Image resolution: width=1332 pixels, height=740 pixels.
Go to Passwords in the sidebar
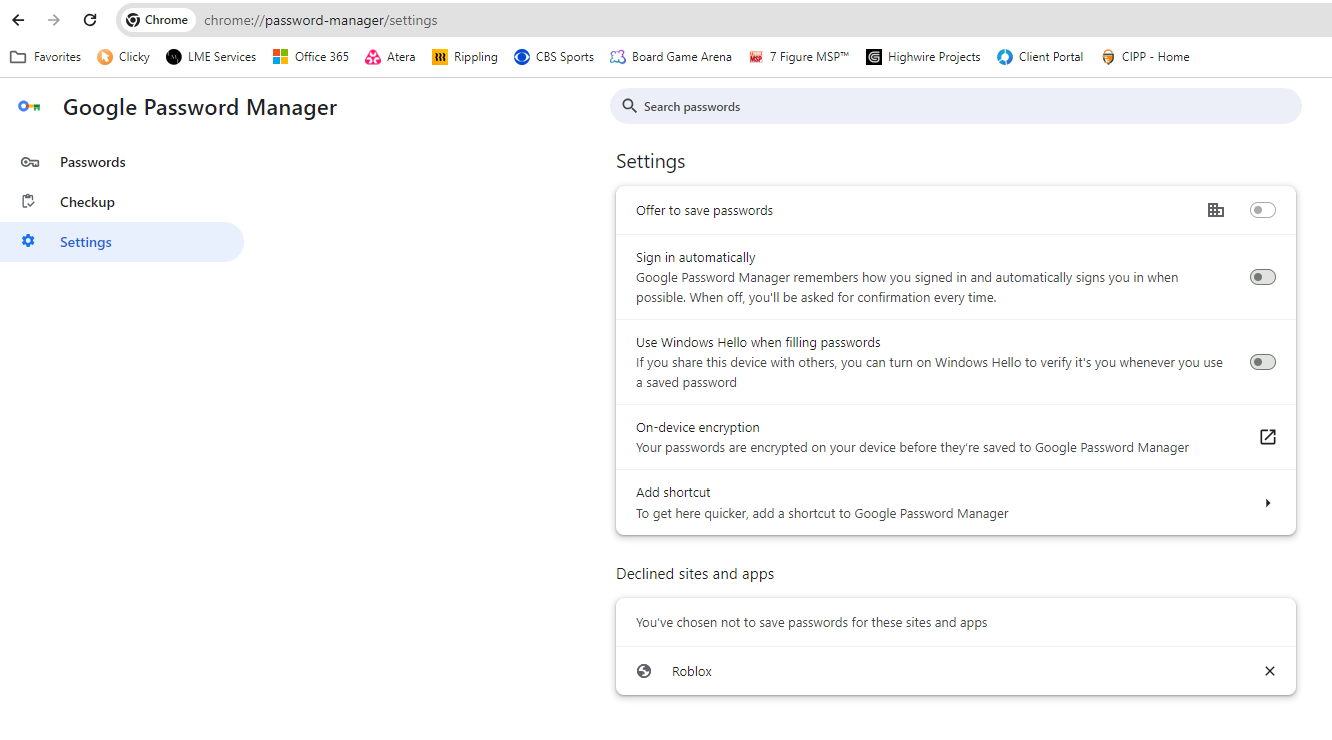pyautogui.click(x=92, y=162)
